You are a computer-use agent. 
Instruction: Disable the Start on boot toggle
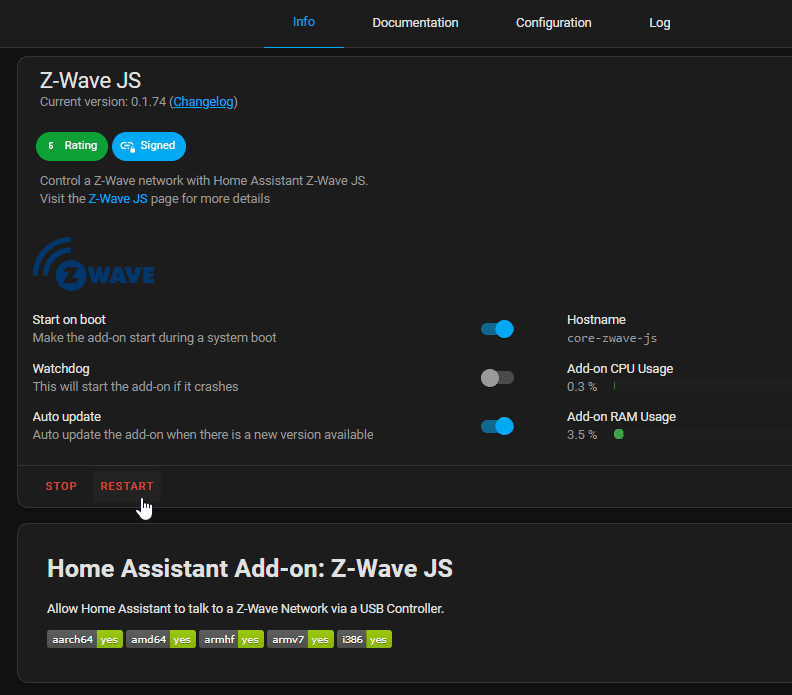[497, 329]
